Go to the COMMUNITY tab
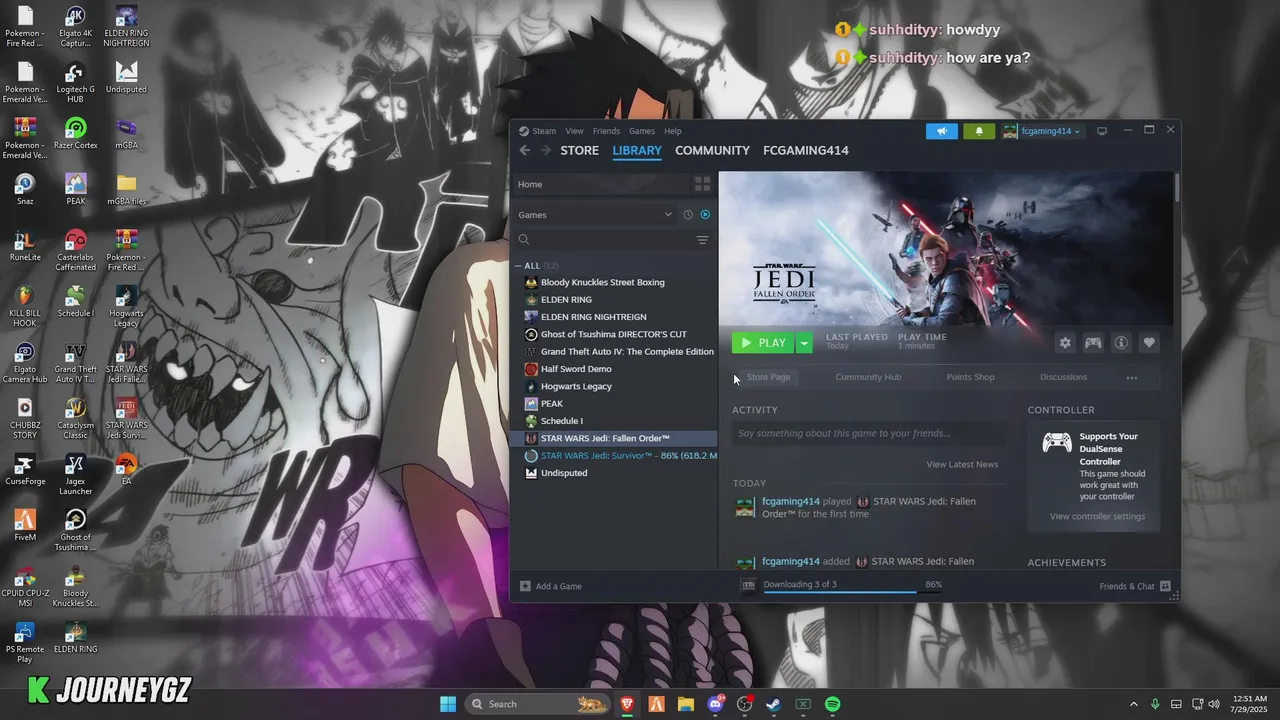Viewport: 1280px width, 720px height. click(712, 151)
